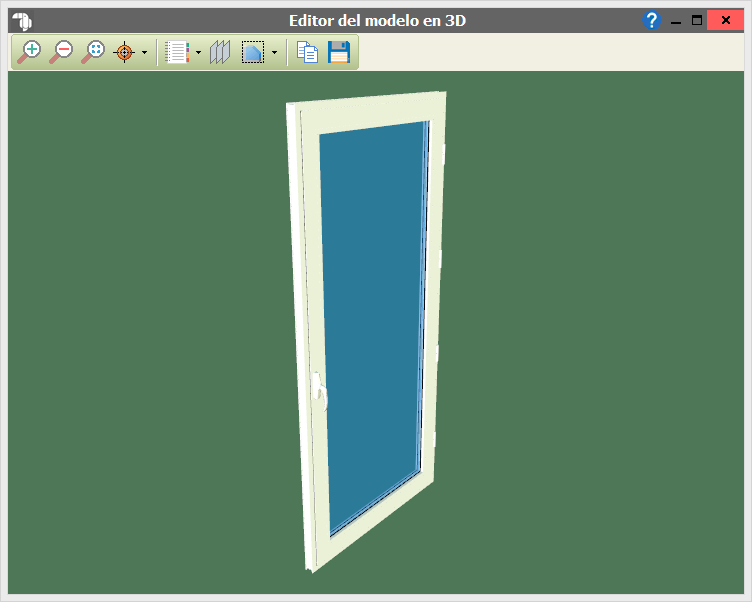Click the zoom in magnifier icon
The width and height of the screenshot is (752, 602).
click(x=29, y=52)
